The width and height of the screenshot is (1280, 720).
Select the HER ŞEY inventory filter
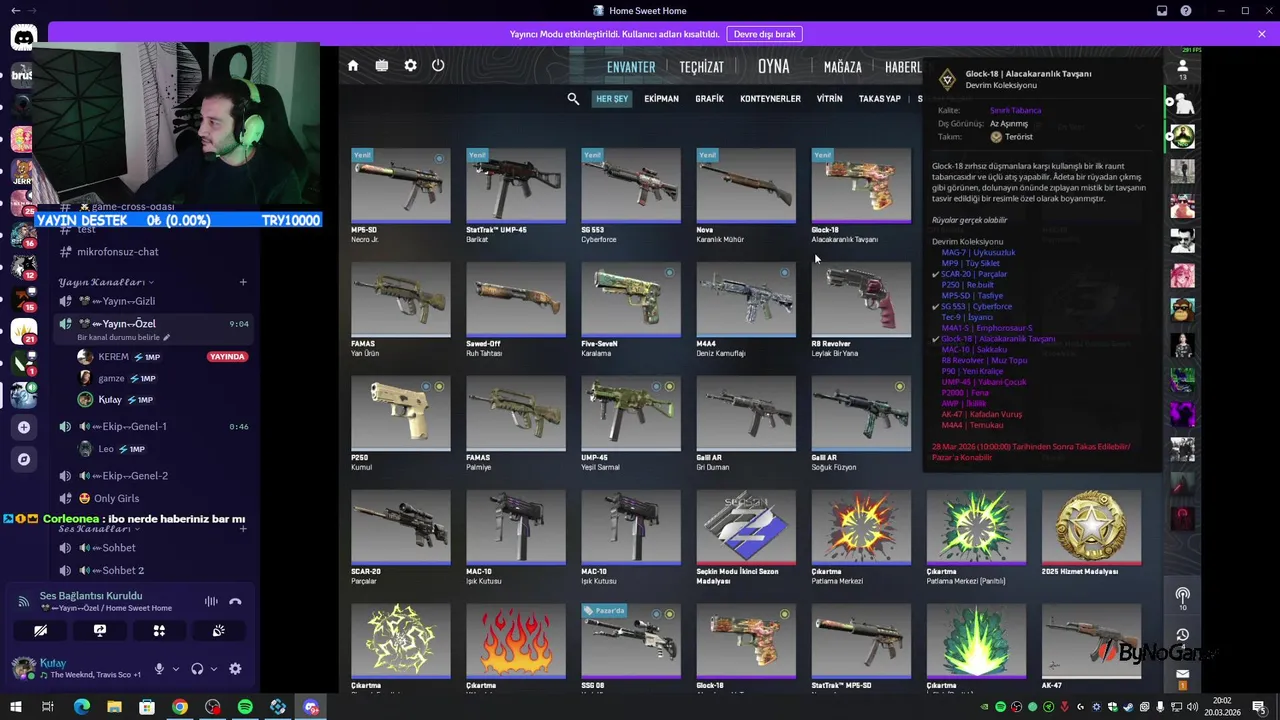(x=612, y=99)
